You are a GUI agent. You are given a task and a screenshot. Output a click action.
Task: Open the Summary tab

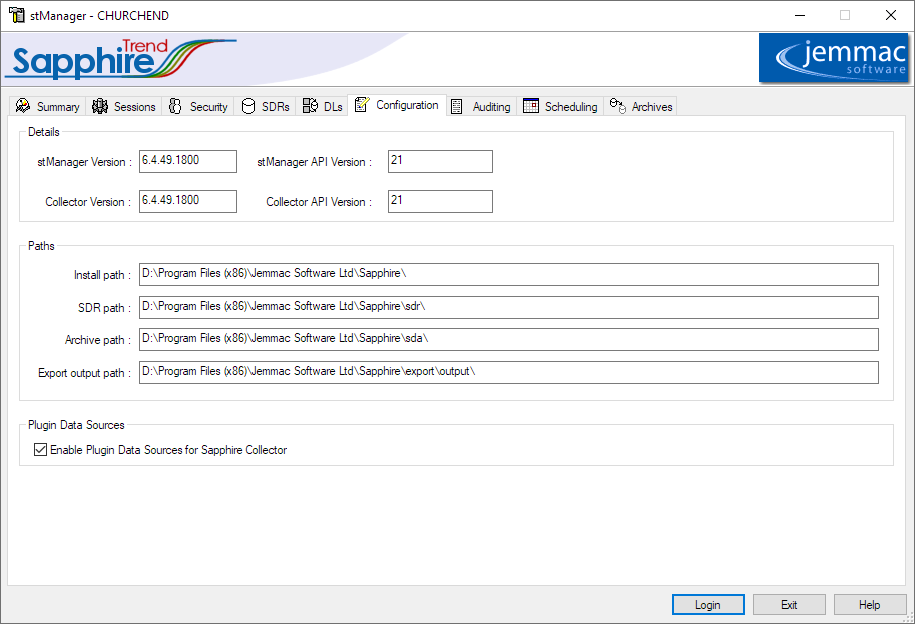click(x=48, y=106)
